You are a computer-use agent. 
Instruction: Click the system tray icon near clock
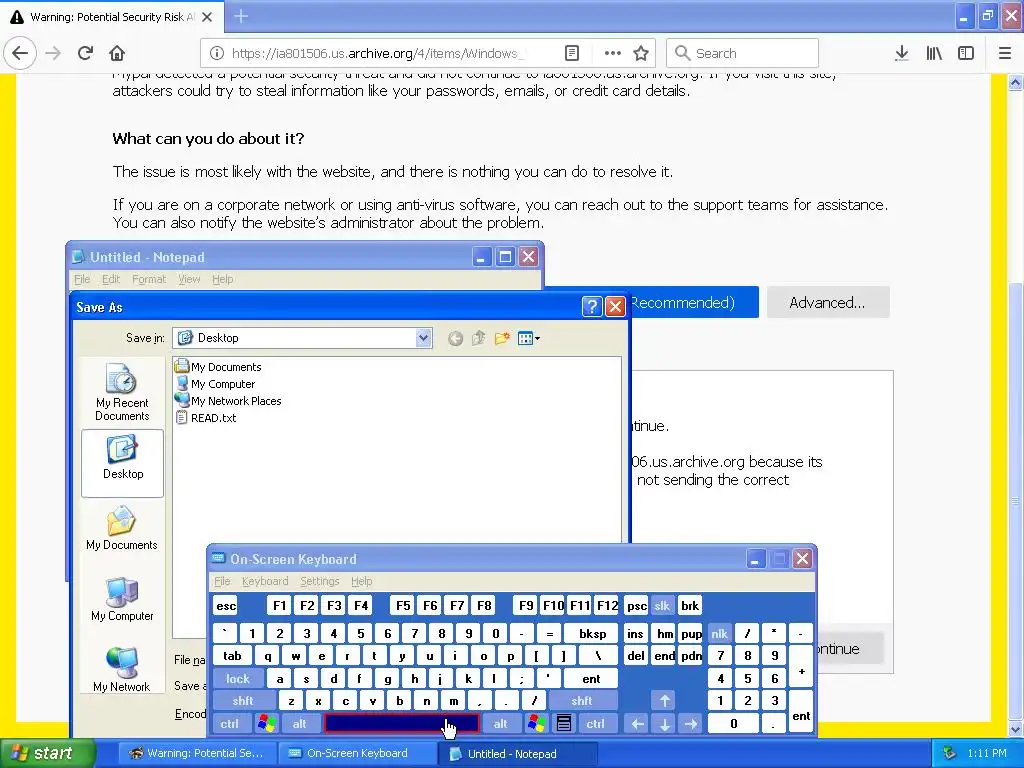tap(950, 754)
